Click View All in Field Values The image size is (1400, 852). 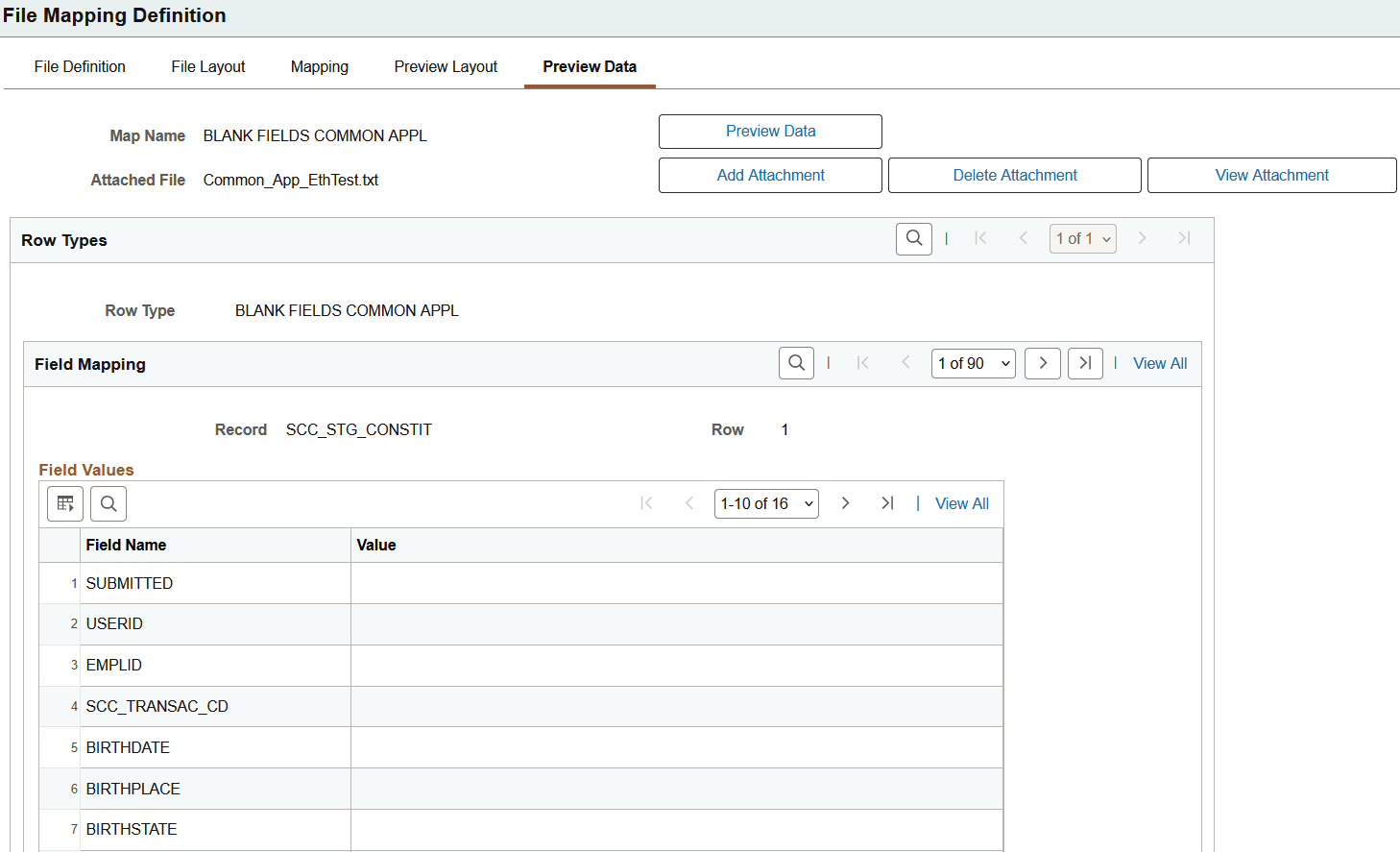[961, 502]
